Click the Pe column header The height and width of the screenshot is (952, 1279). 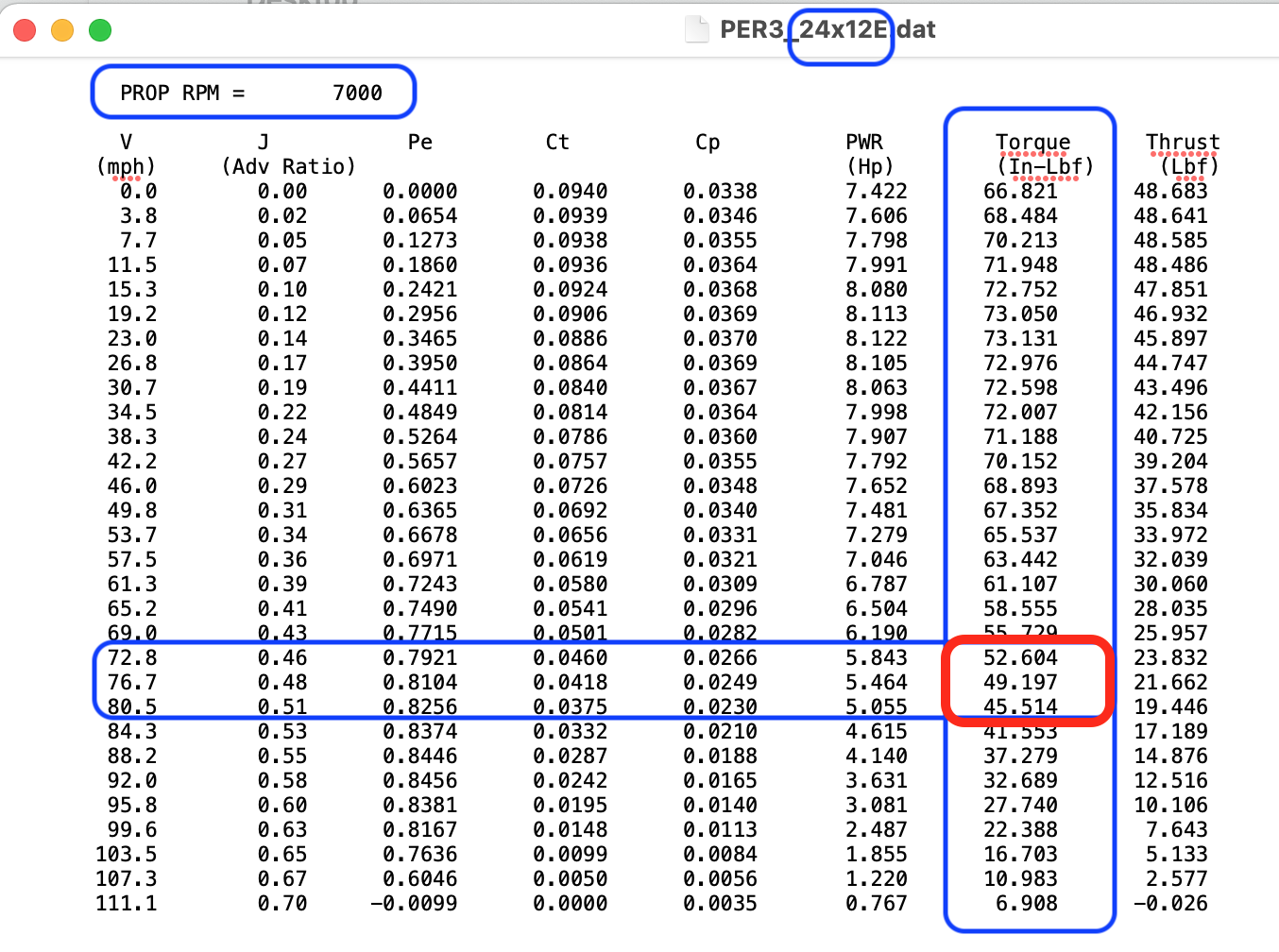[419, 143]
